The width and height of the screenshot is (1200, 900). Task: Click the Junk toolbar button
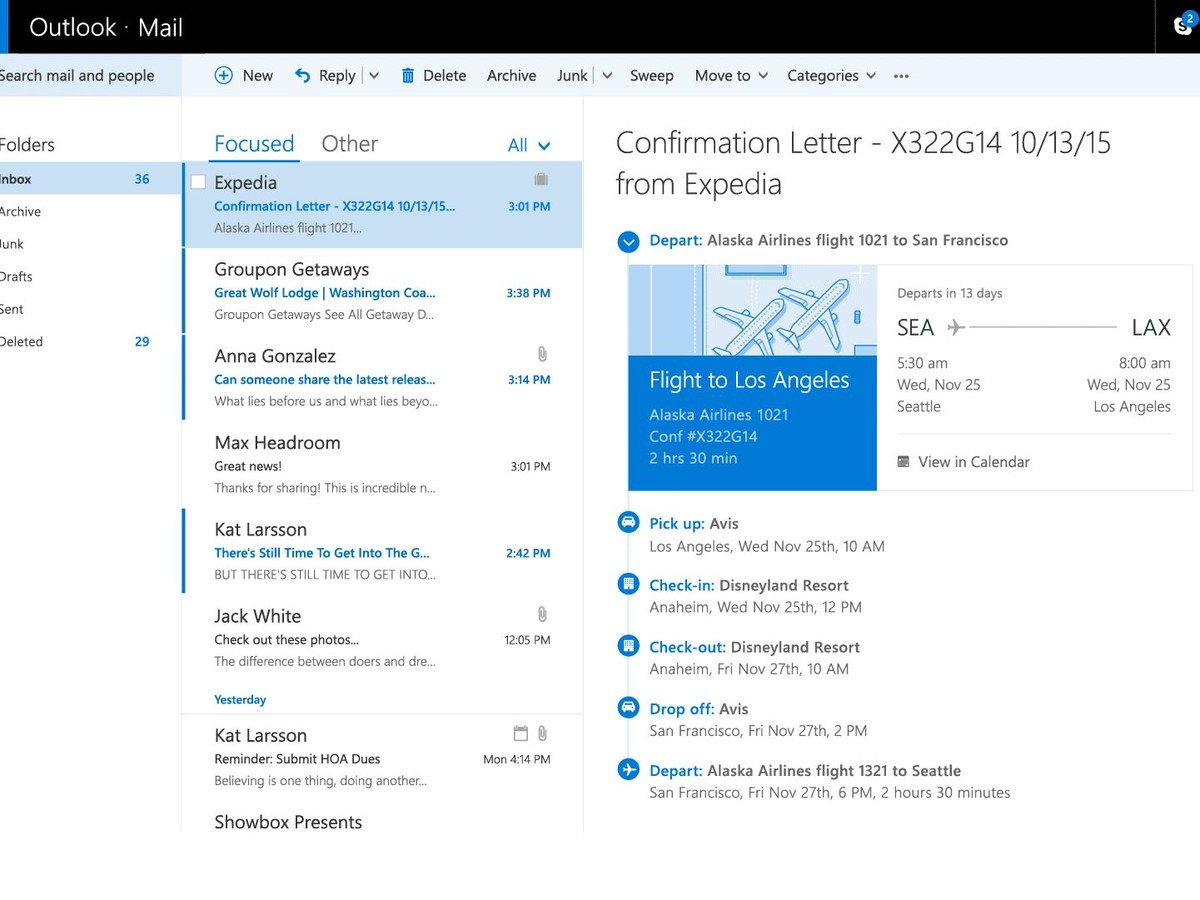click(572, 76)
